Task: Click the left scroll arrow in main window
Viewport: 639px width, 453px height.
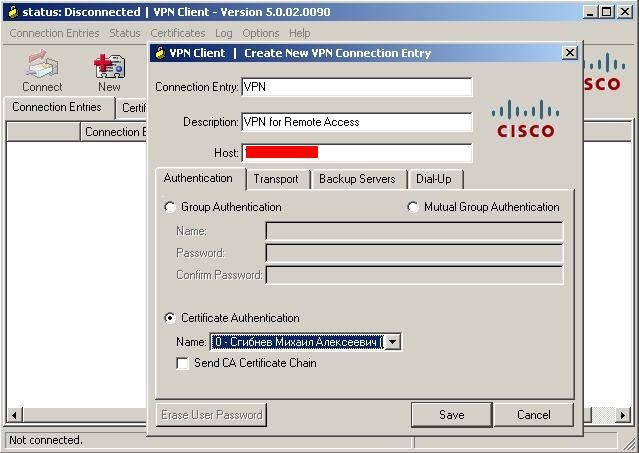Action: click(14, 415)
